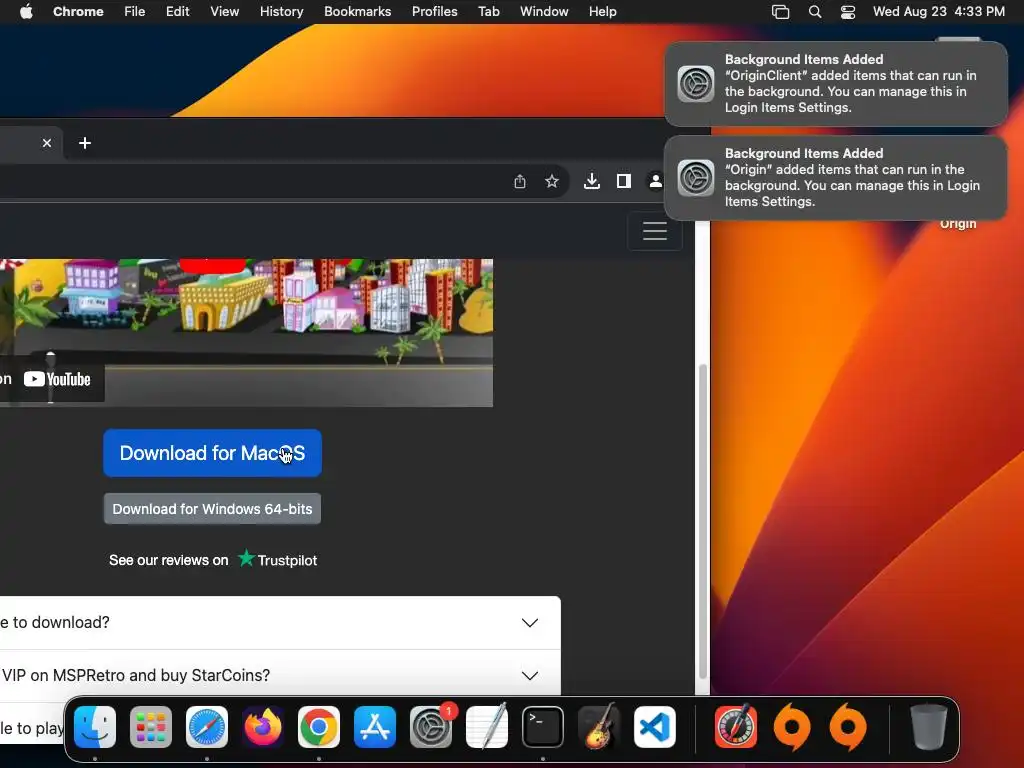Screen dimensions: 1024x768
Task: Open the Tab menu
Action: [x=488, y=12]
